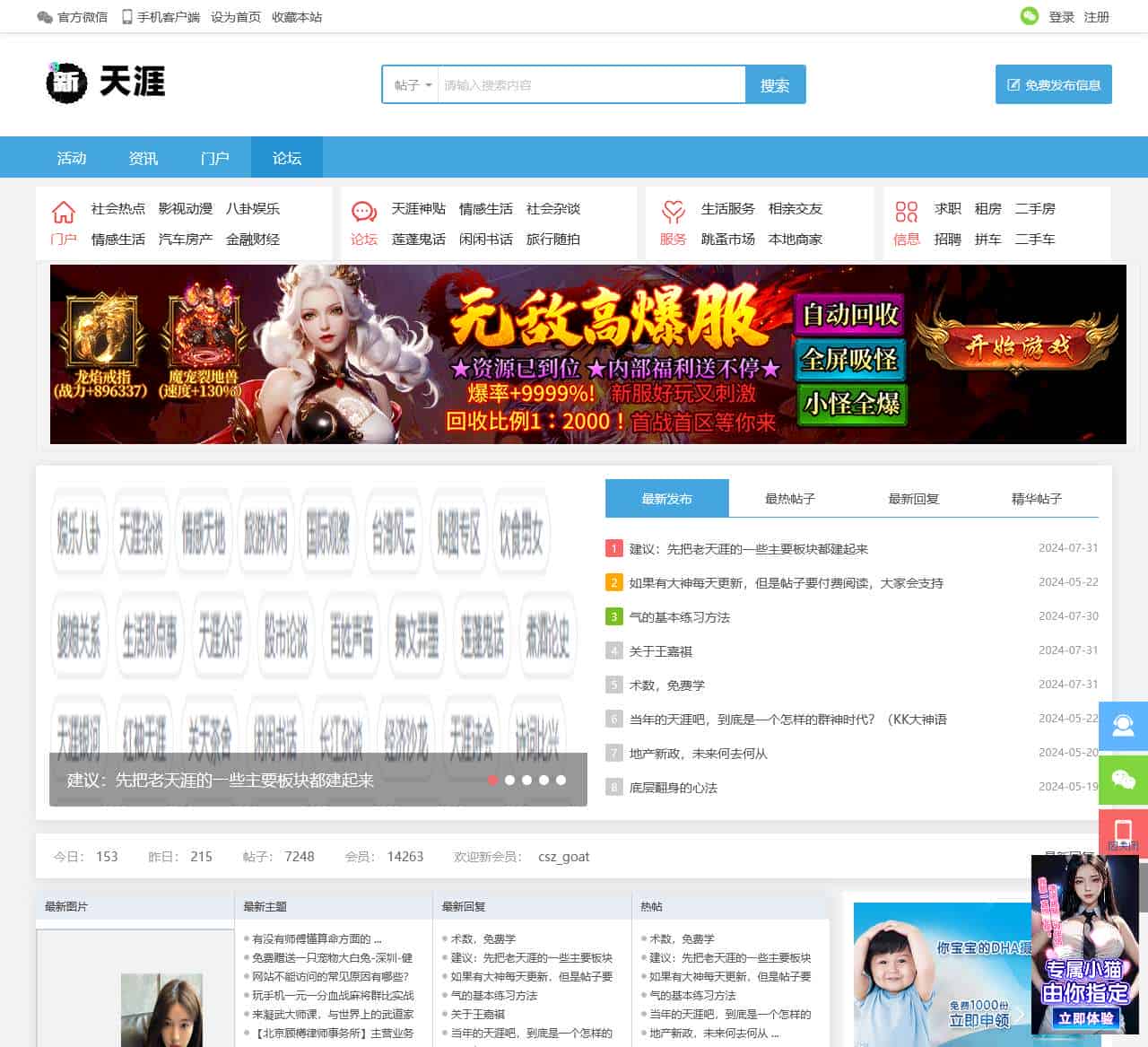Expand the 帖子 search type dropdown

click(x=412, y=85)
